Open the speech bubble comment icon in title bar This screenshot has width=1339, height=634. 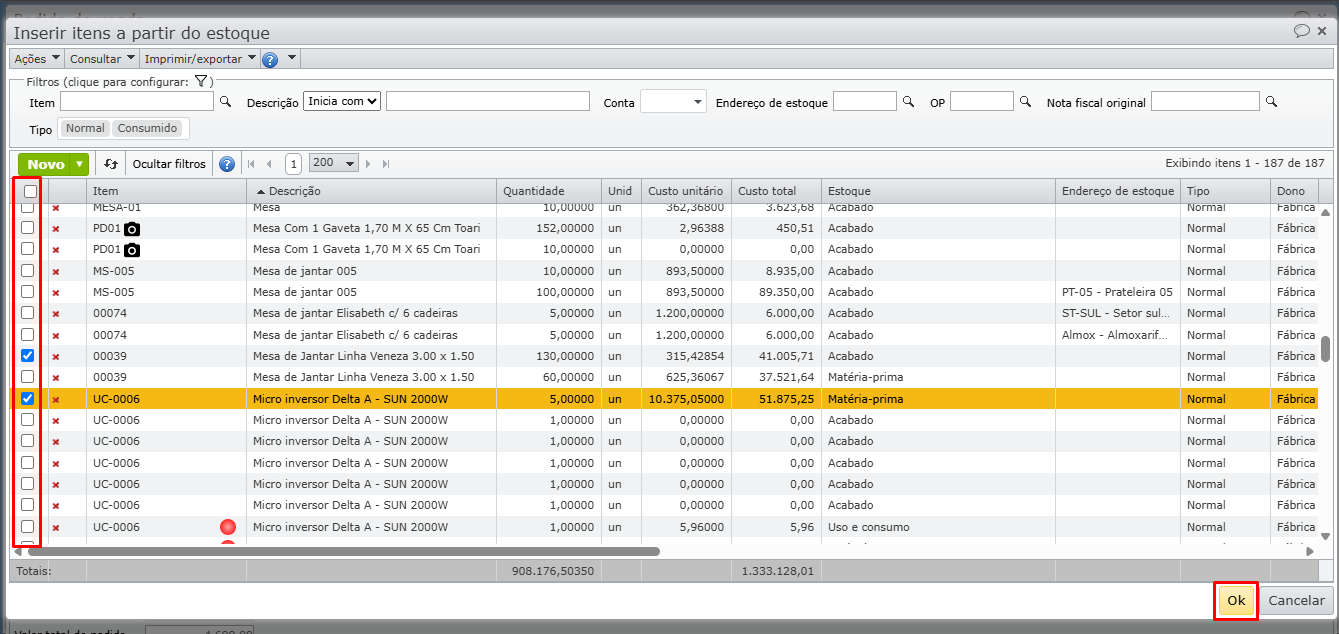1301,31
